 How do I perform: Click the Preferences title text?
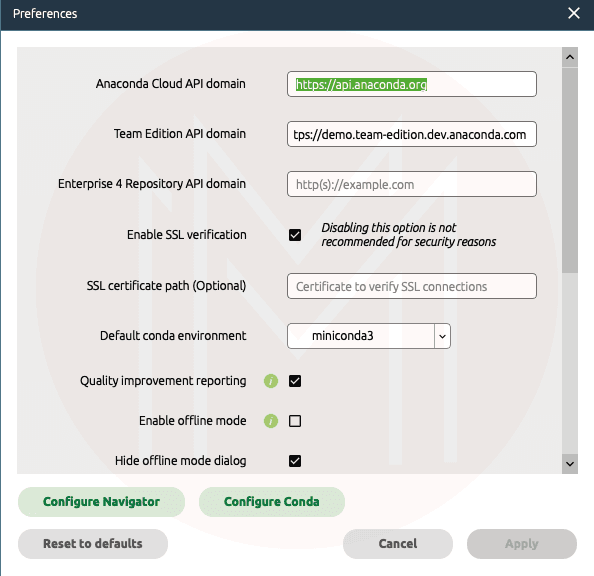[x=45, y=14]
